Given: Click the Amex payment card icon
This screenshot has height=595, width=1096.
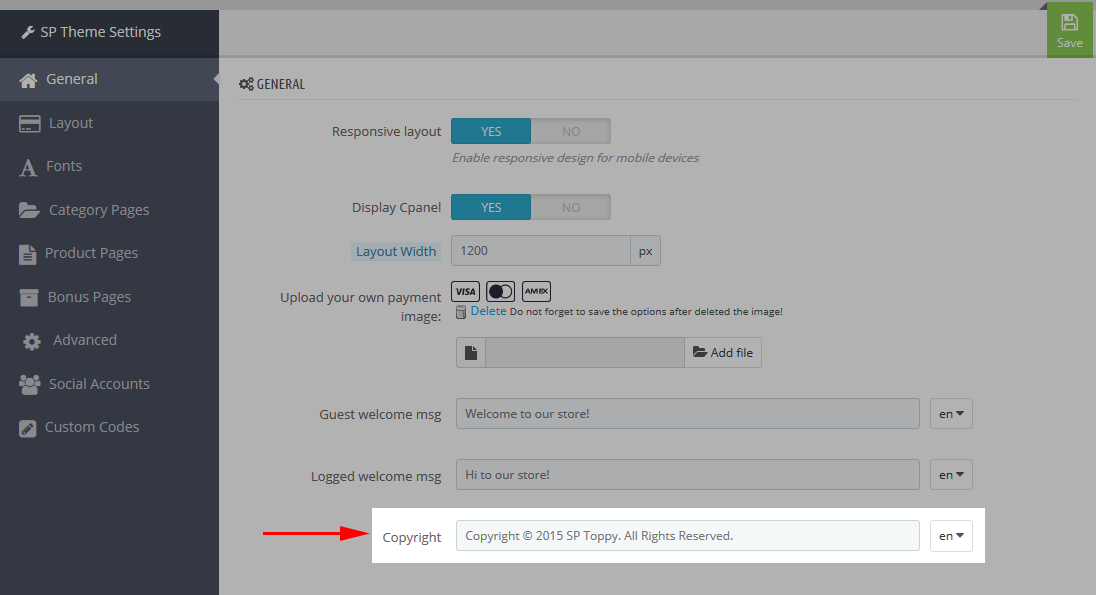Looking at the screenshot, I should click(536, 292).
